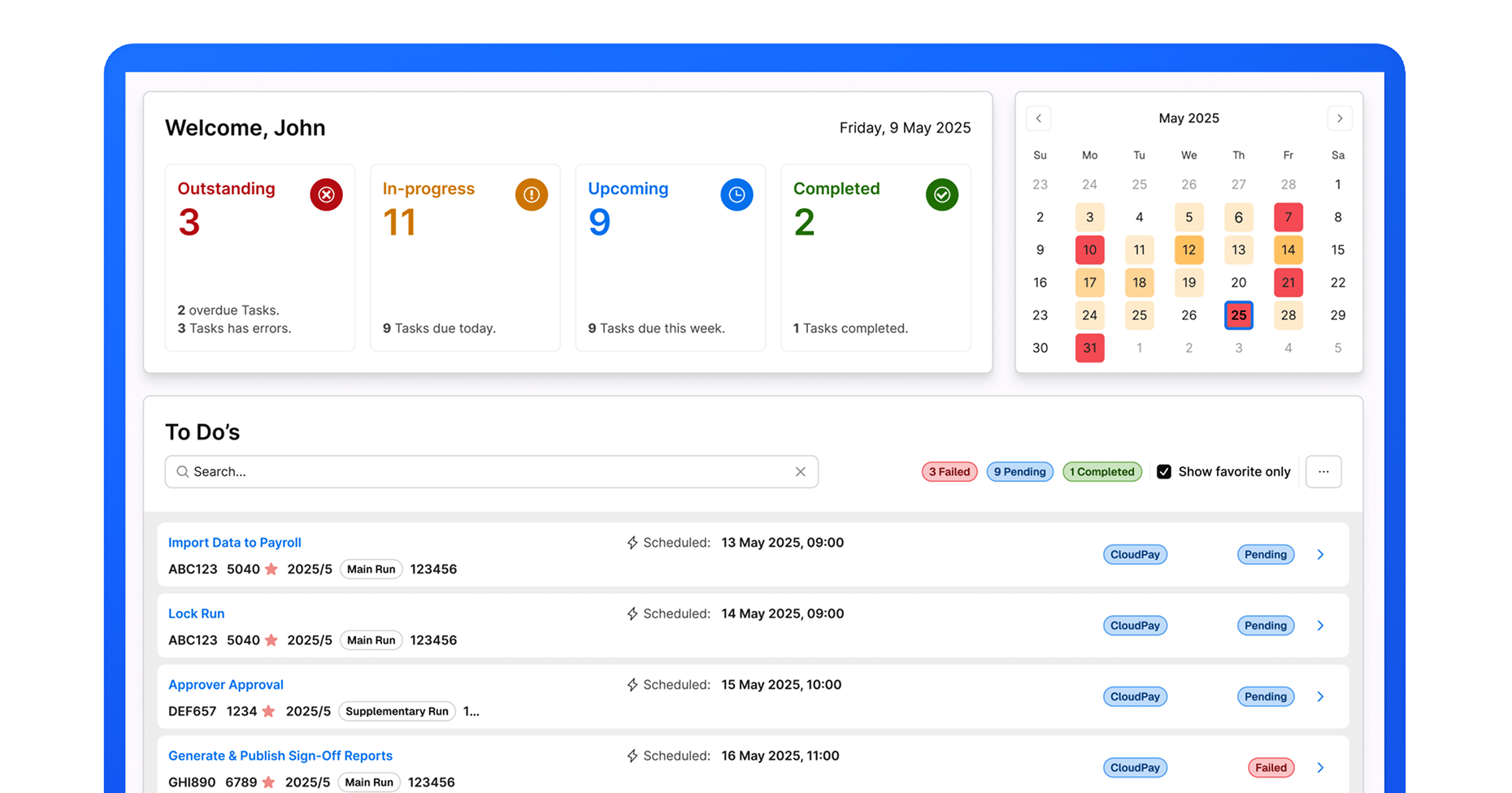Screen dimensions: 1512x793
Task: Open the Outstanding summary card
Action: 260,258
